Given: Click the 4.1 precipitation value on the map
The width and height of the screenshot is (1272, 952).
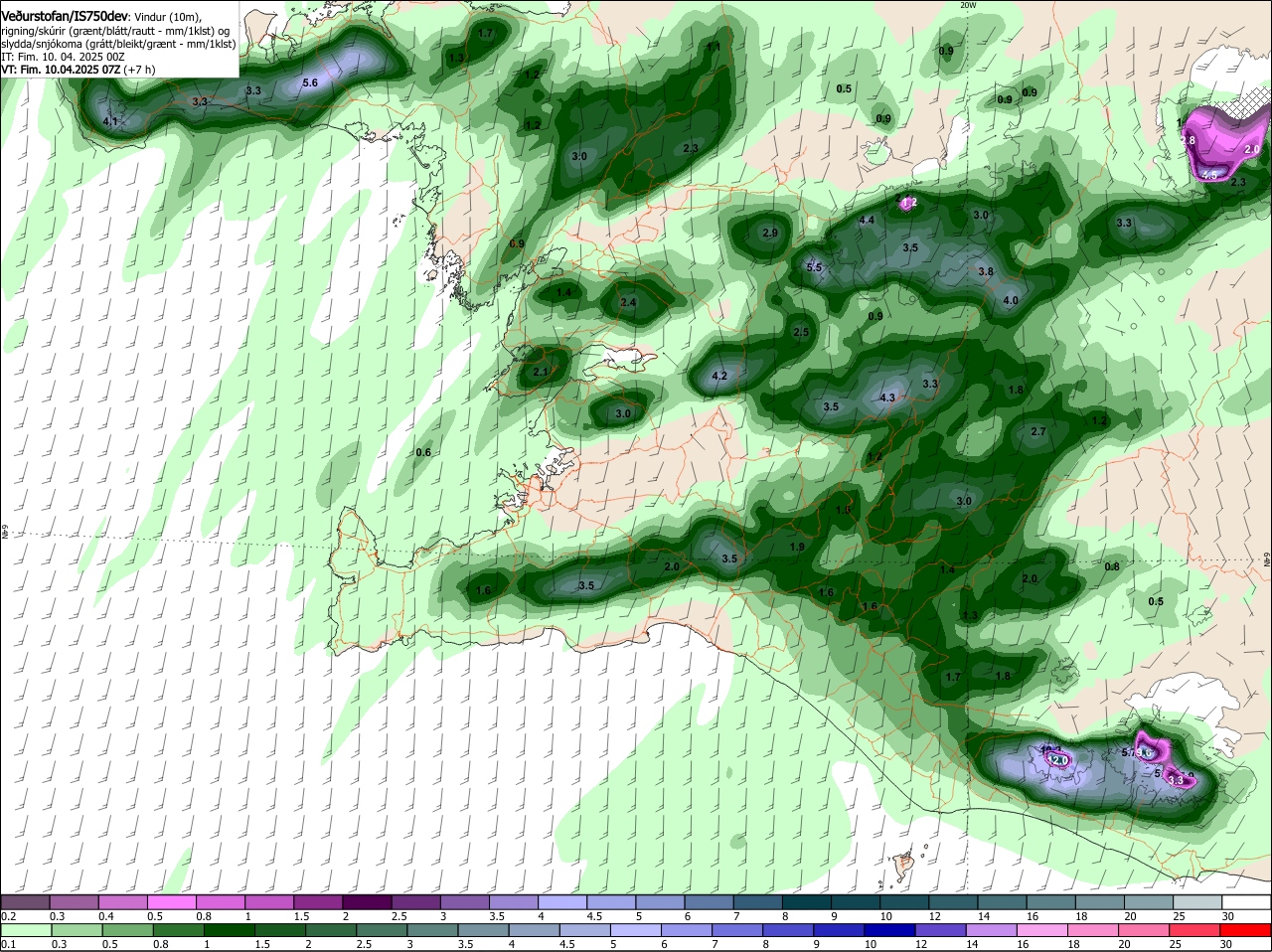Looking at the screenshot, I should tap(110, 121).
